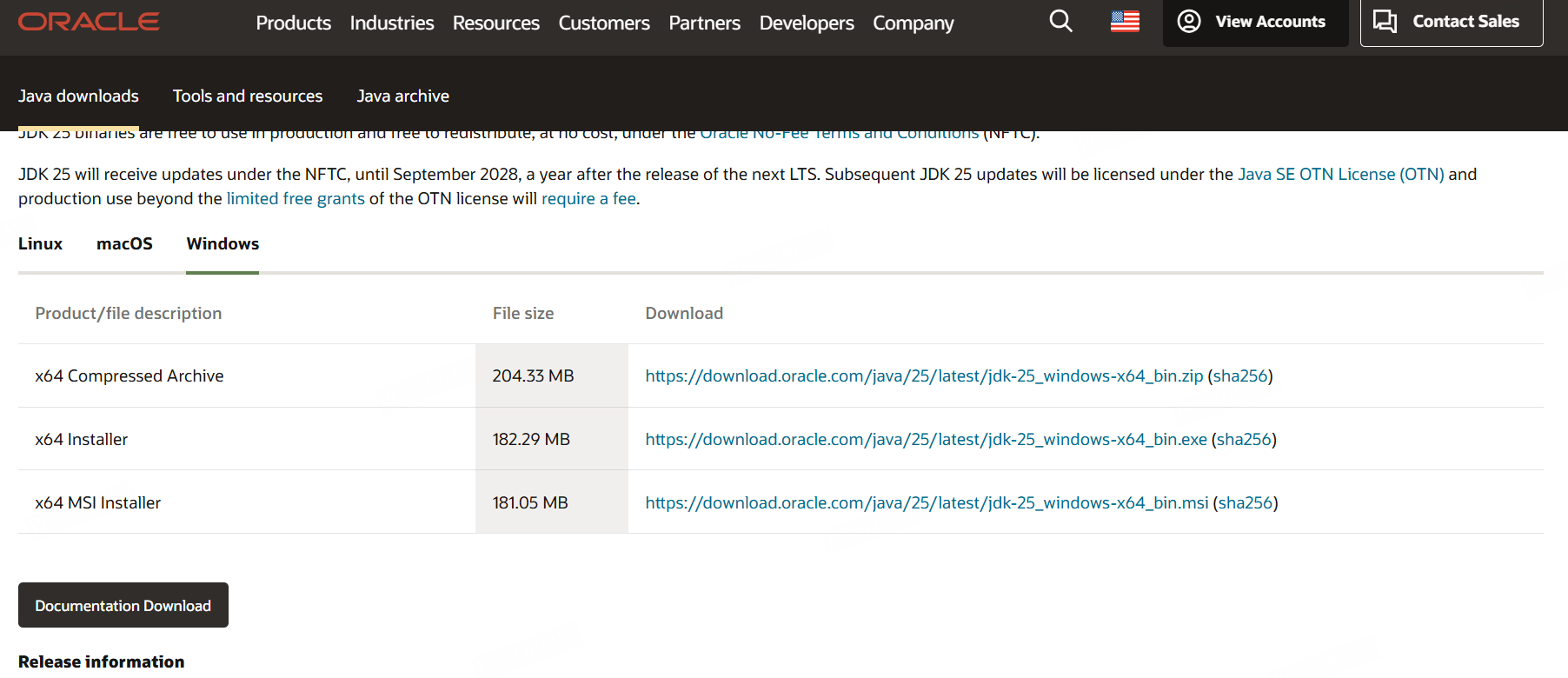The image size is (1568, 678).
Task: Open the Customers menu
Action: 604,23
